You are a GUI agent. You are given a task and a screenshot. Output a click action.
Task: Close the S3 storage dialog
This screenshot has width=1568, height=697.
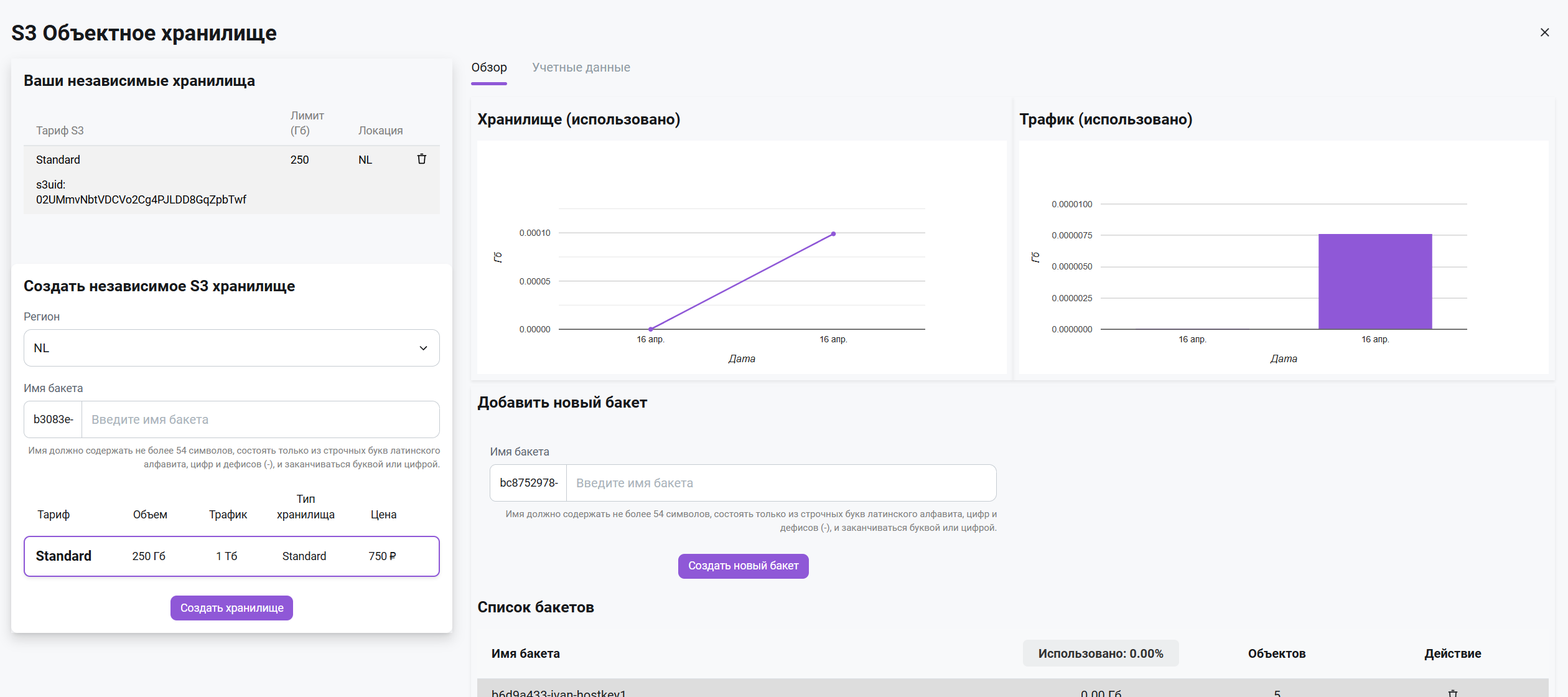[1544, 32]
